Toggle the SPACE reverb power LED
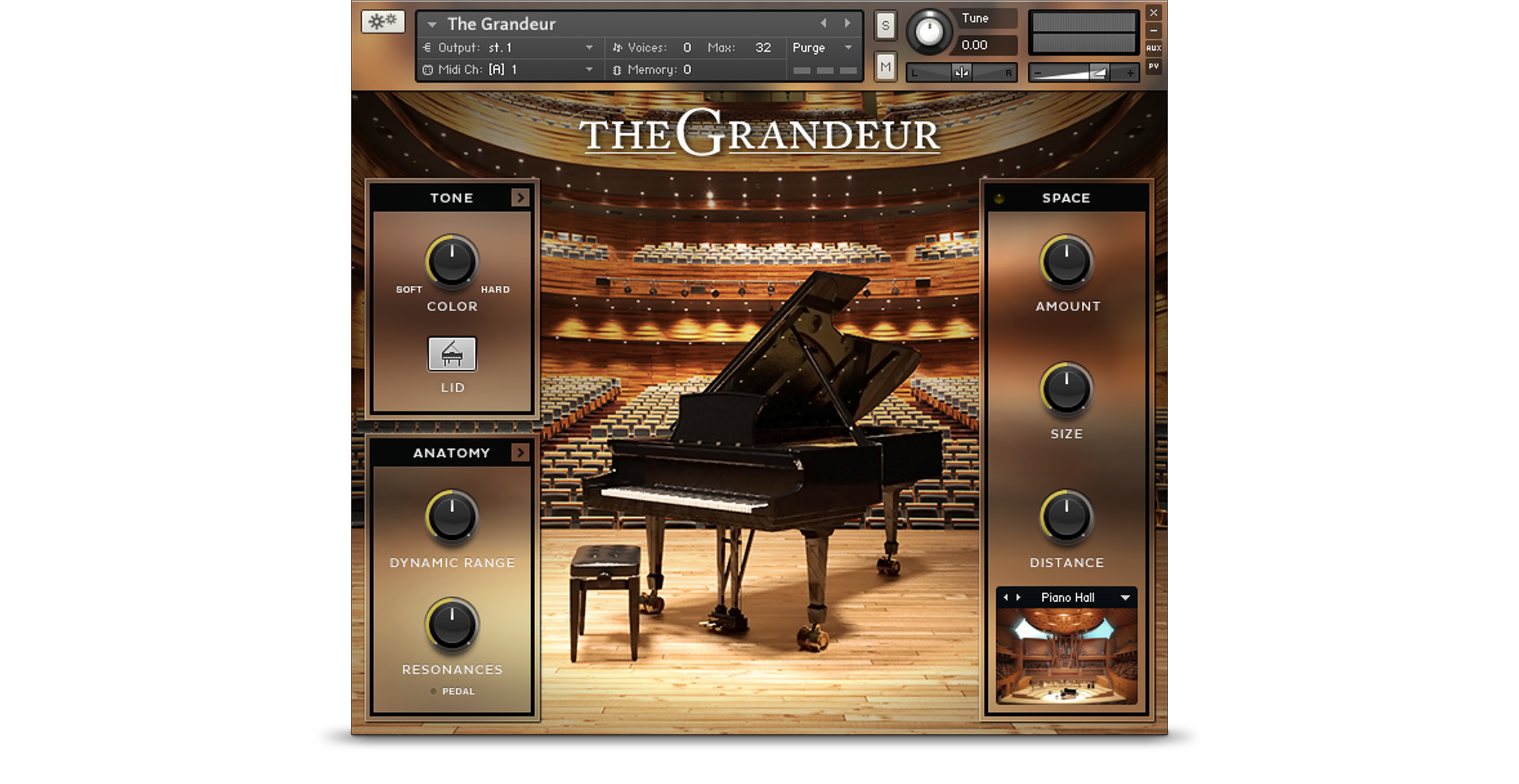The height and width of the screenshot is (784, 1519). pos(999,198)
